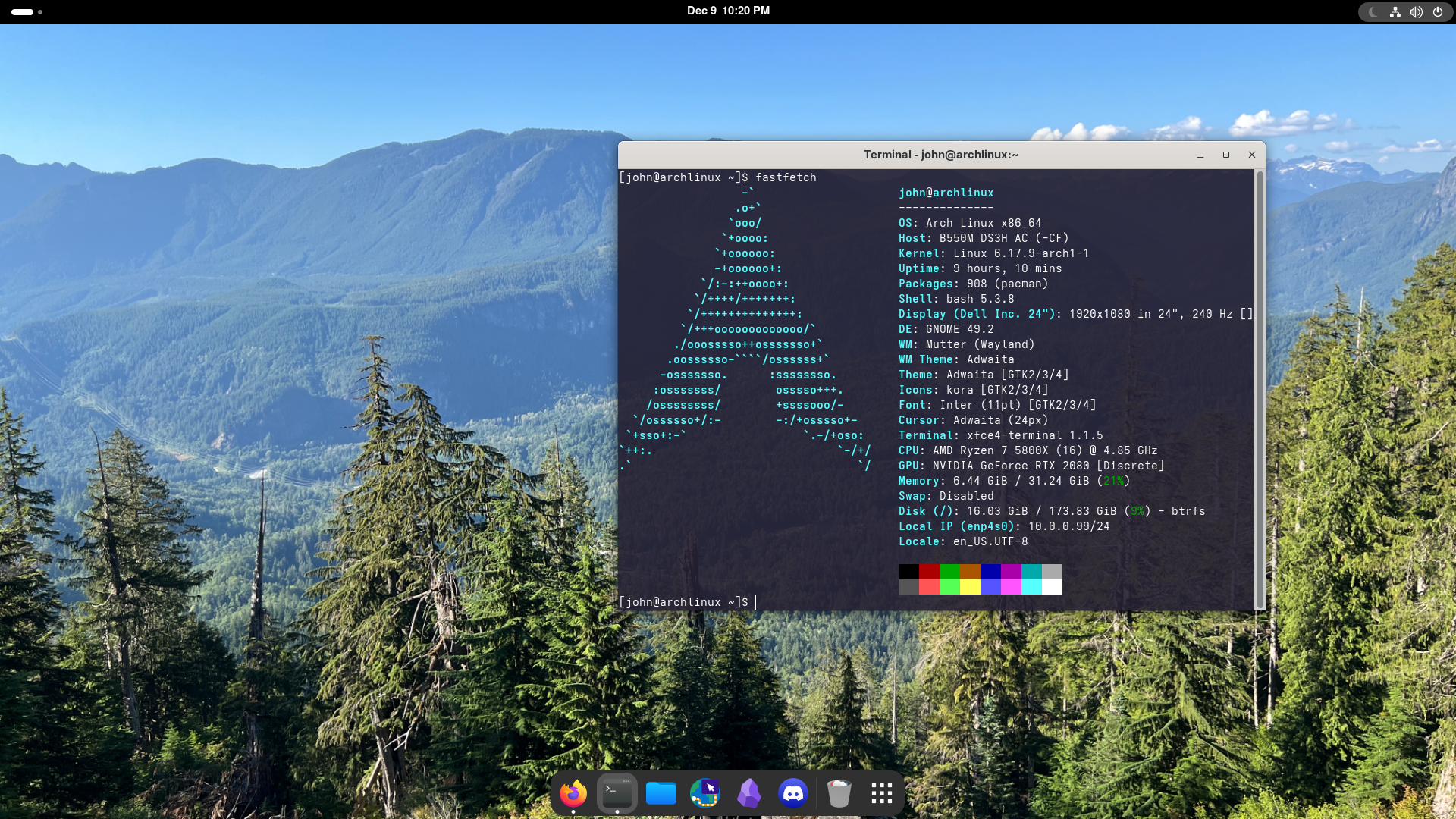Click the Terminal title bar text
The width and height of the screenshot is (1456, 819).
tap(940, 155)
